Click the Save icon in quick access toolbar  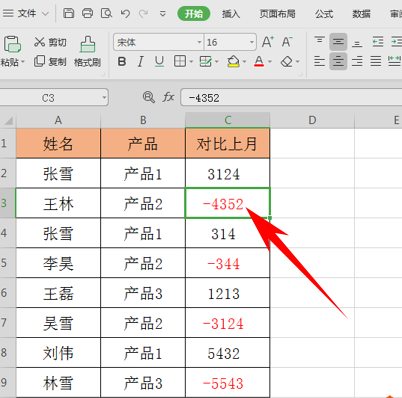tap(68, 13)
